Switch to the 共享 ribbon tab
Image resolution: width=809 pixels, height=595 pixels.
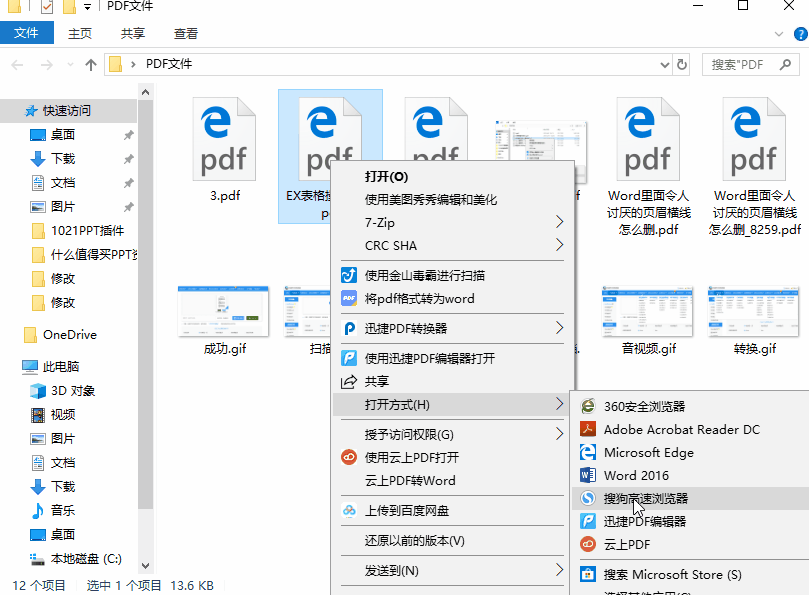(x=133, y=34)
